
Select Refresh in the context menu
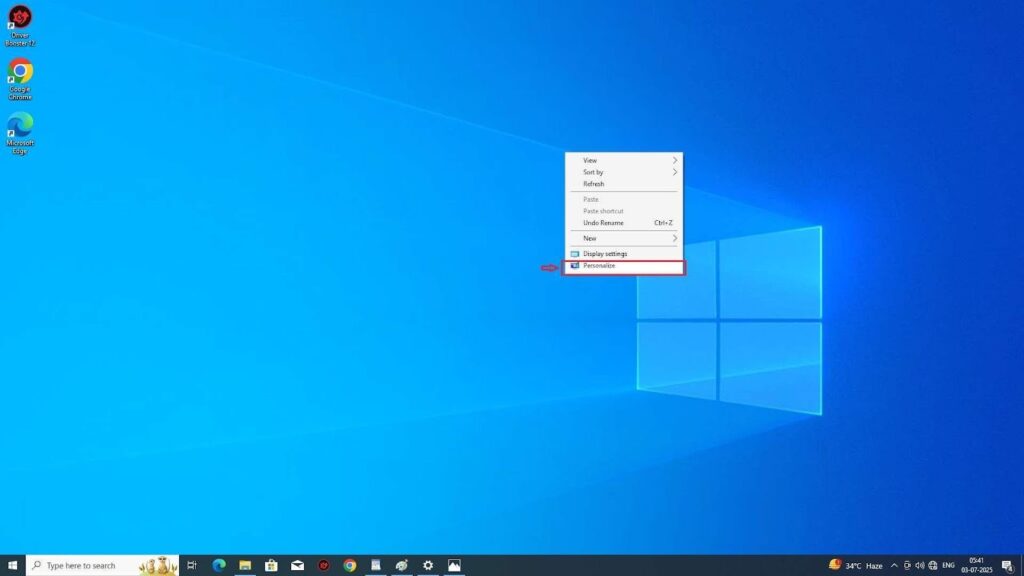click(x=594, y=184)
